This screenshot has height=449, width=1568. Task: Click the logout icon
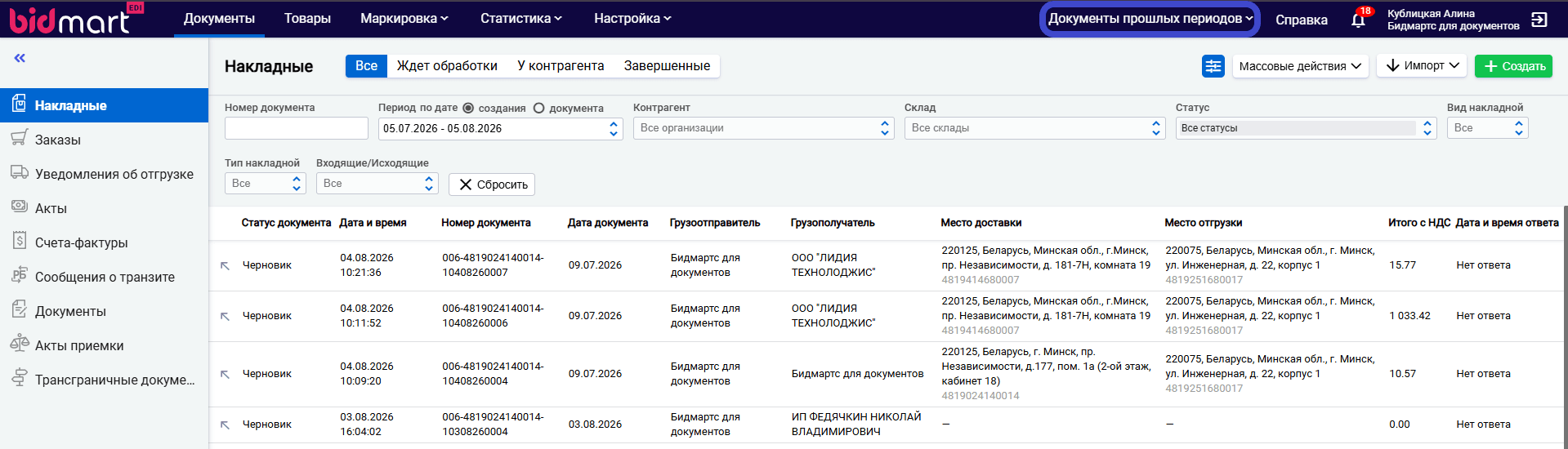tap(1539, 20)
